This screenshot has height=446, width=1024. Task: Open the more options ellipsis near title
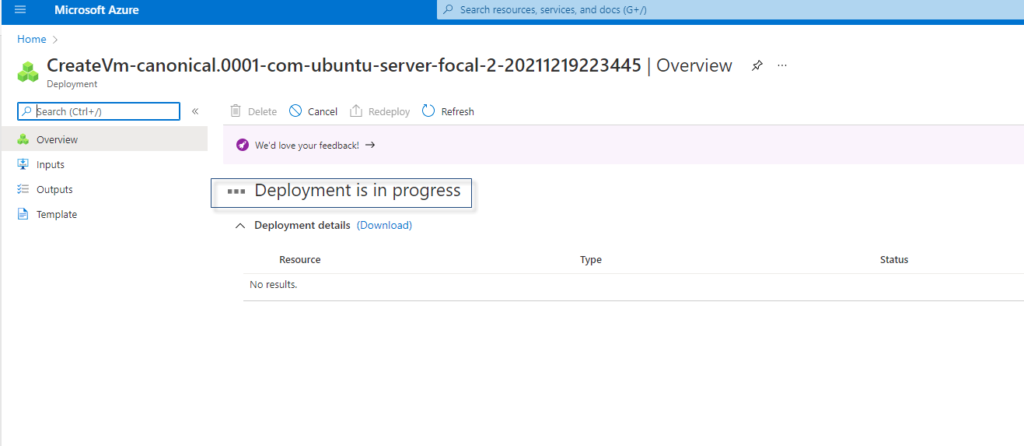click(782, 65)
